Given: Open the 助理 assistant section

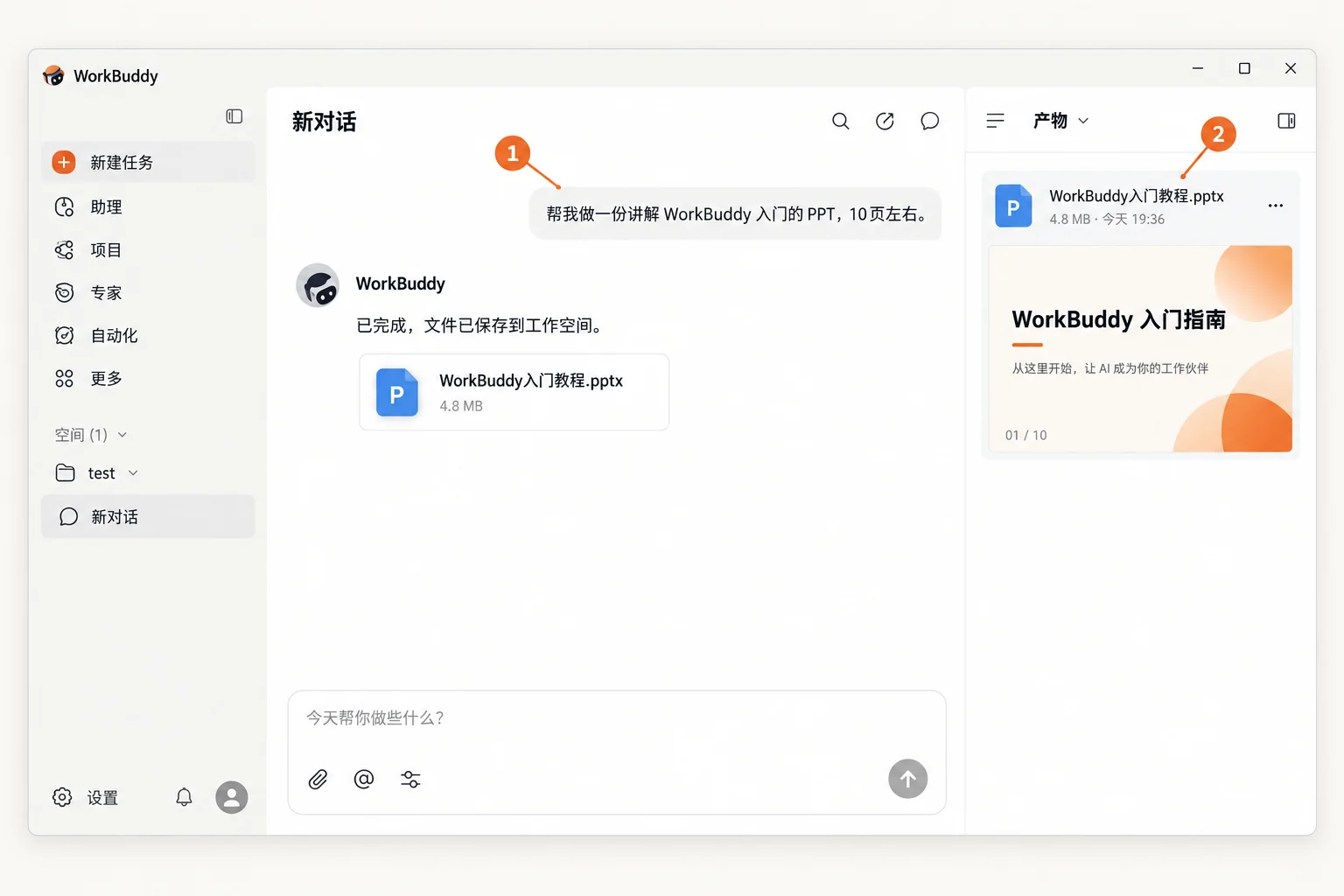Looking at the screenshot, I should point(148,206).
